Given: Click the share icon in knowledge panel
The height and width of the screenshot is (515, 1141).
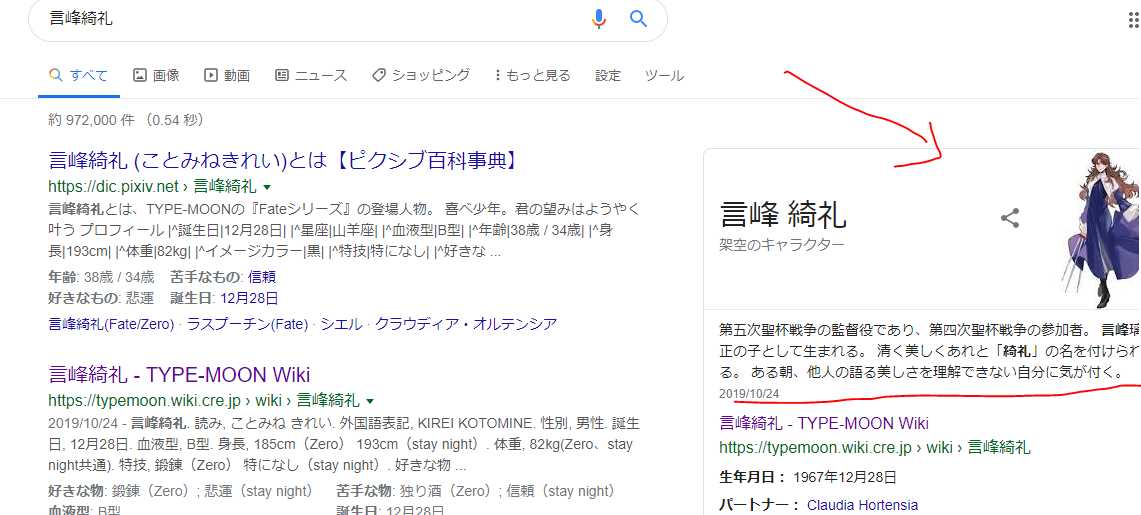Looking at the screenshot, I should coord(1010,218).
